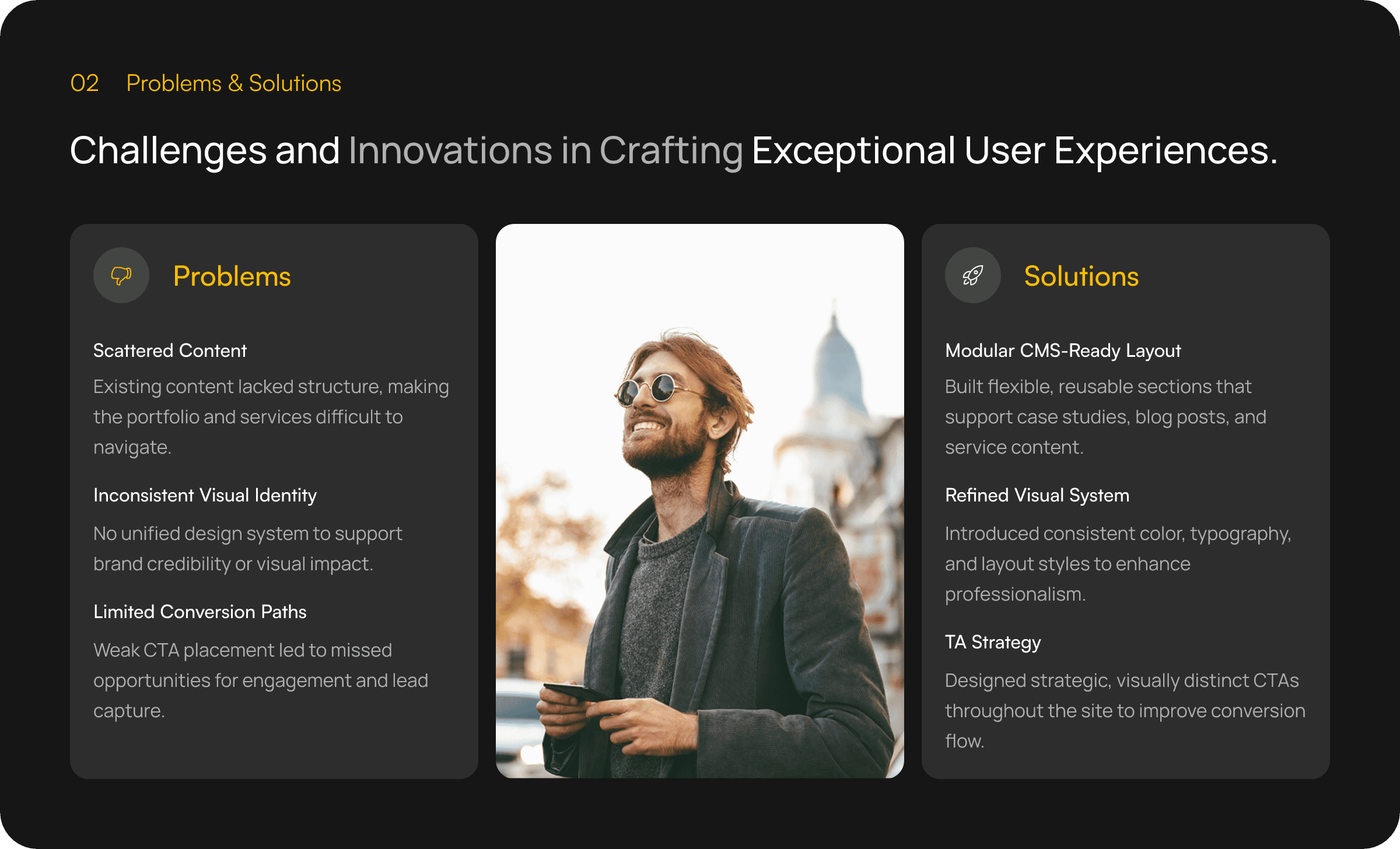The height and width of the screenshot is (849, 1400).
Task: Click the '02' section number
Action: pyautogui.click(x=85, y=83)
